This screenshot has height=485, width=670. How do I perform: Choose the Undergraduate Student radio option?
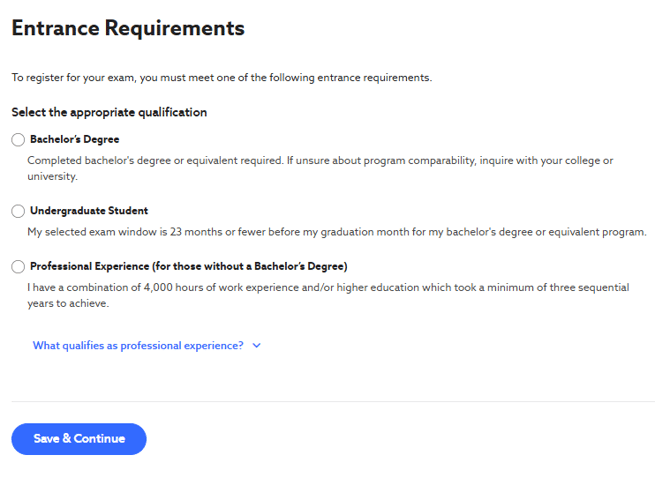tap(18, 211)
